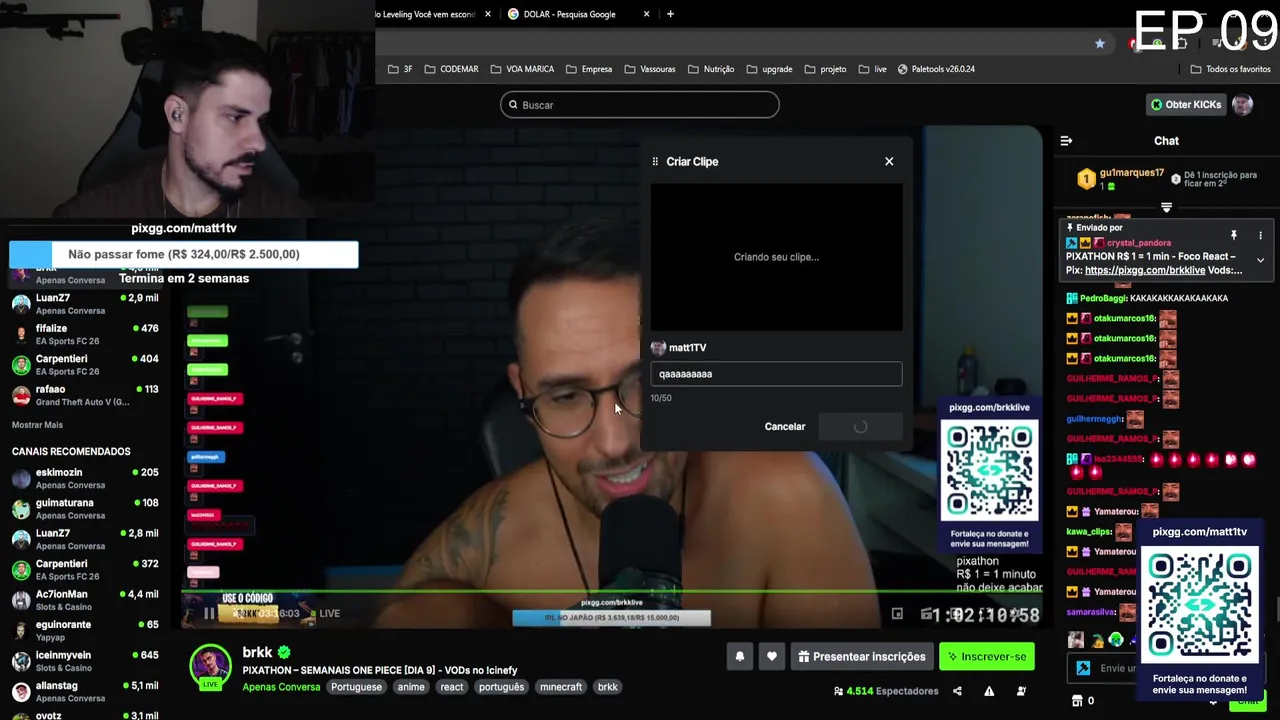
Task: Open Ac7ionMan recommended channel
Action: 85,600
